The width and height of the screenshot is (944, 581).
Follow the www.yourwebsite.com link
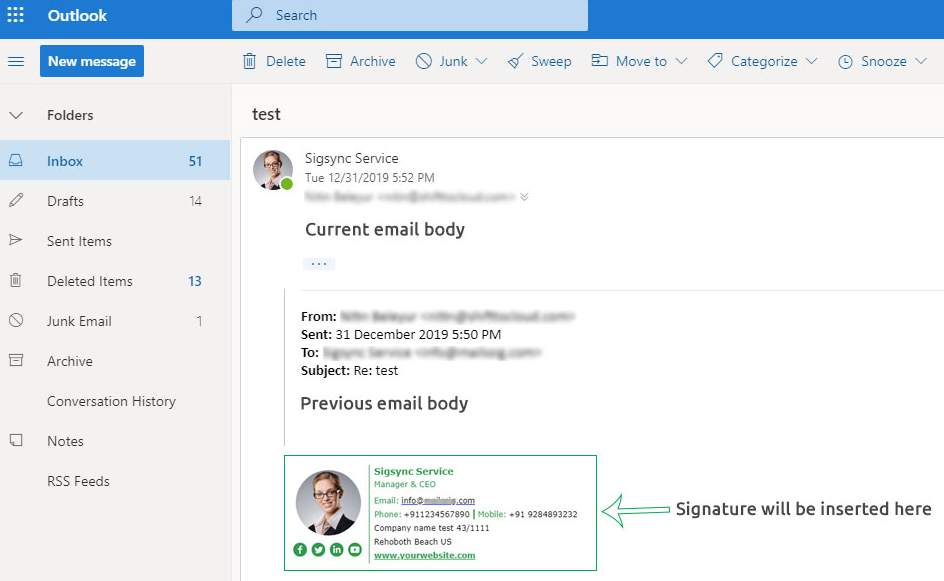point(424,555)
